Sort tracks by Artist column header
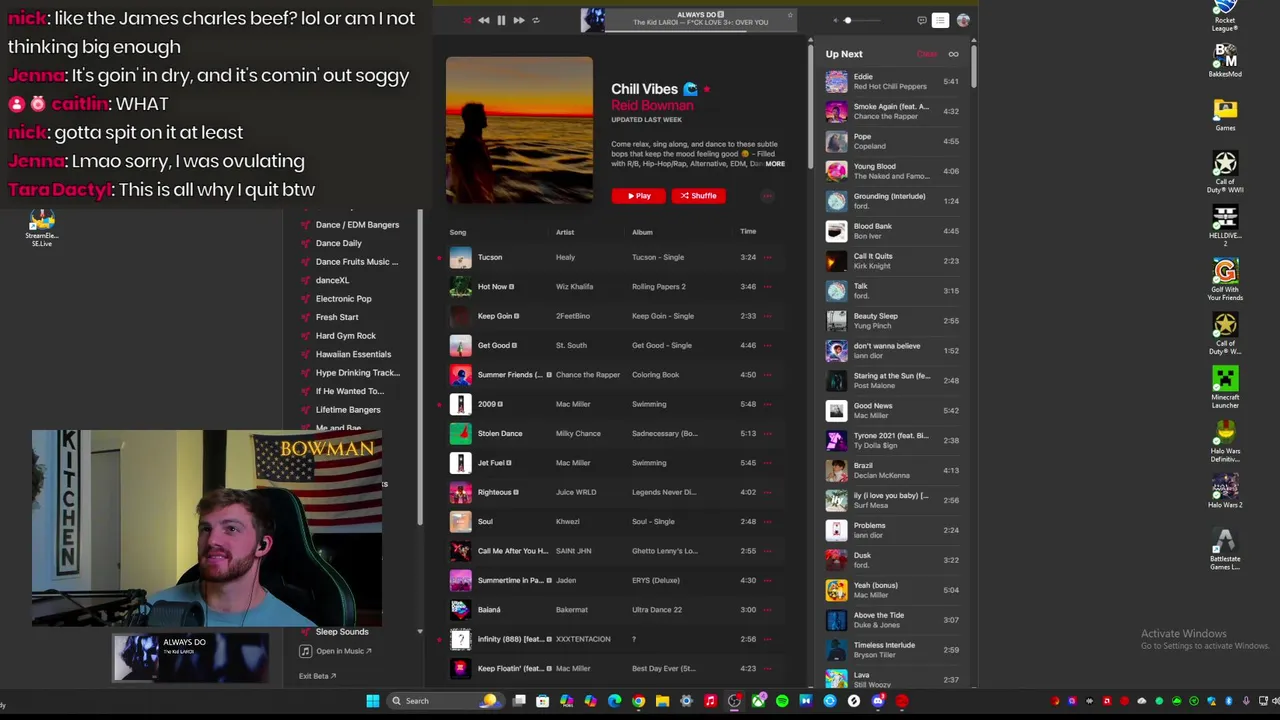This screenshot has height=720, width=1280. [x=565, y=232]
